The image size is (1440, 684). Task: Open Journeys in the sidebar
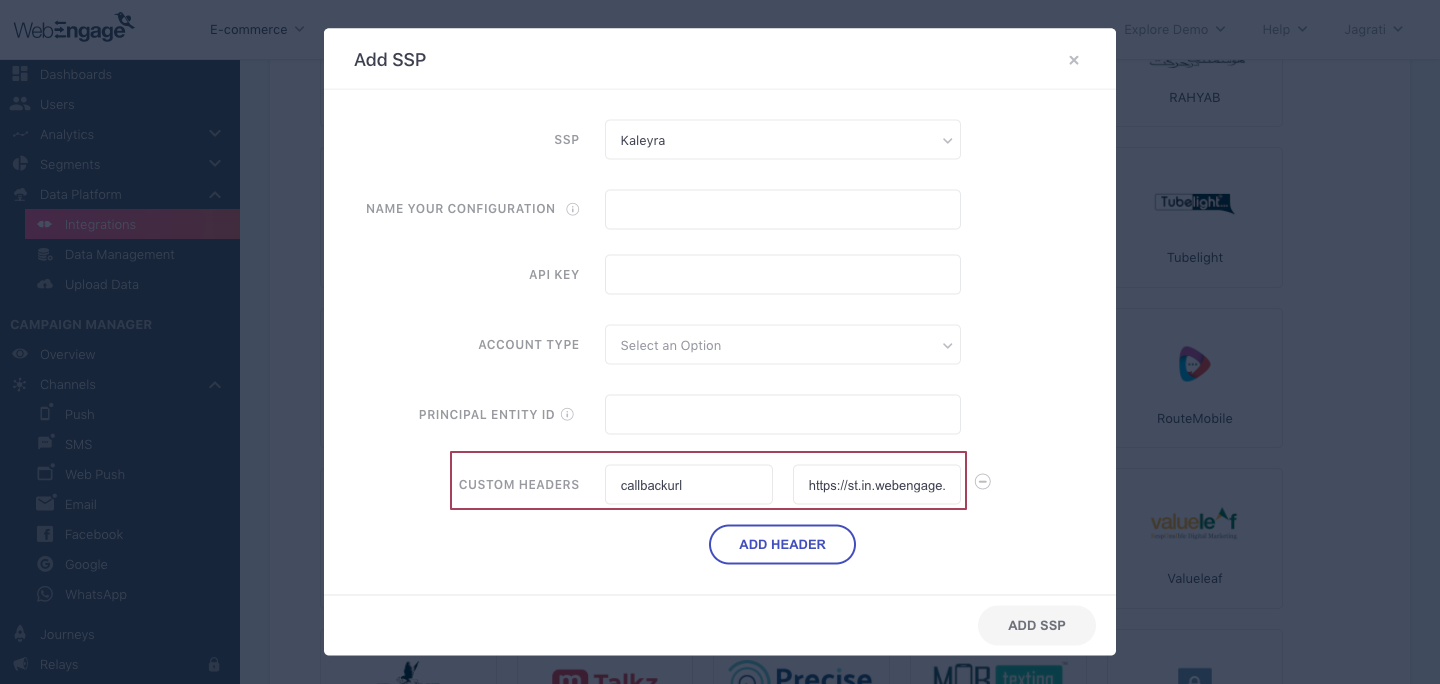coord(67,634)
